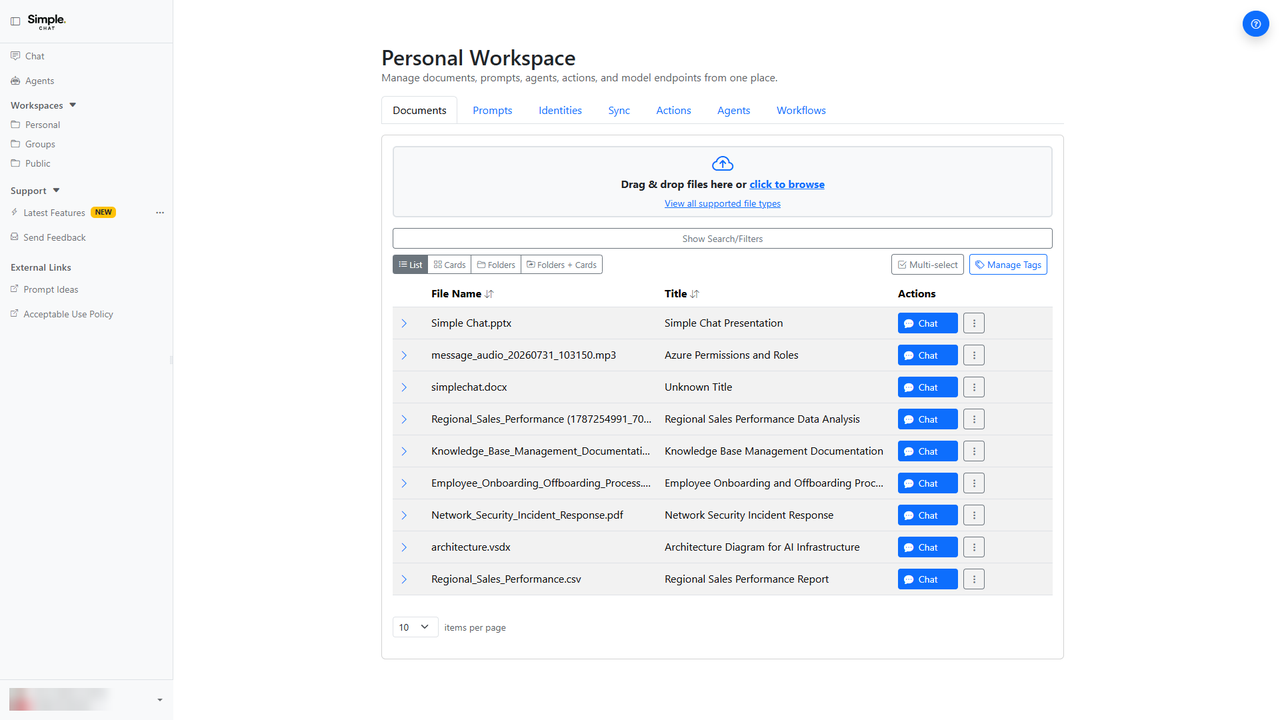Click Show Search/Filters button
Image resolution: width=1280 pixels, height=720 pixels.
[722, 239]
